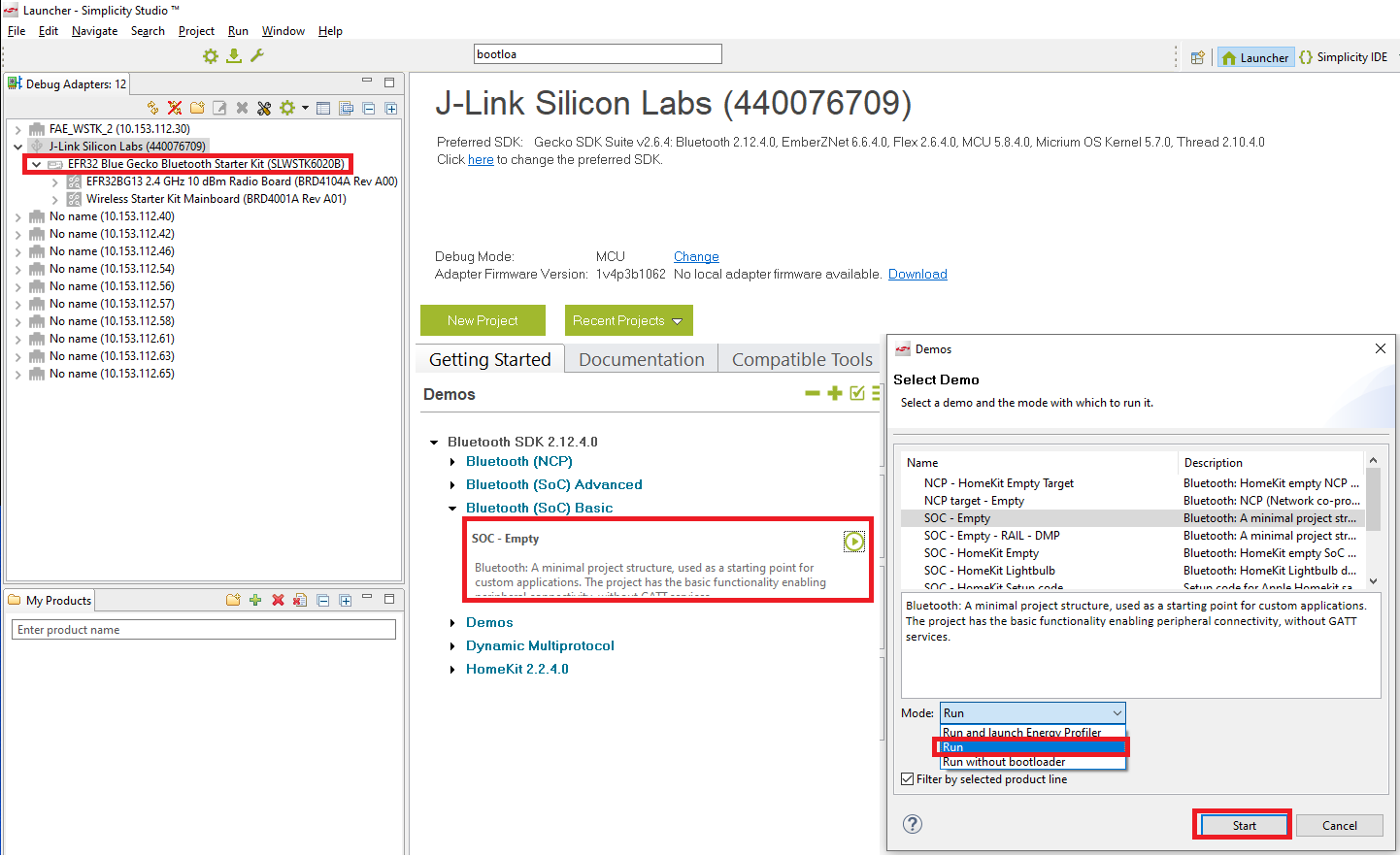The image size is (1400, 857).
Task: Click Enter product name field
Action: 204,630
